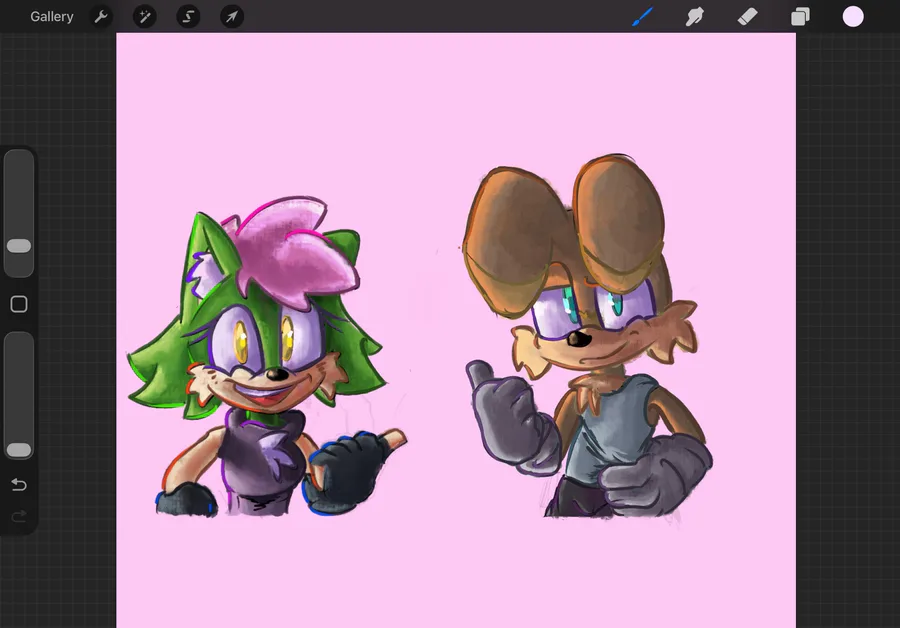Activate the Transform arrow tool
This screenshot has height=628, width=900.
[232, 17]
